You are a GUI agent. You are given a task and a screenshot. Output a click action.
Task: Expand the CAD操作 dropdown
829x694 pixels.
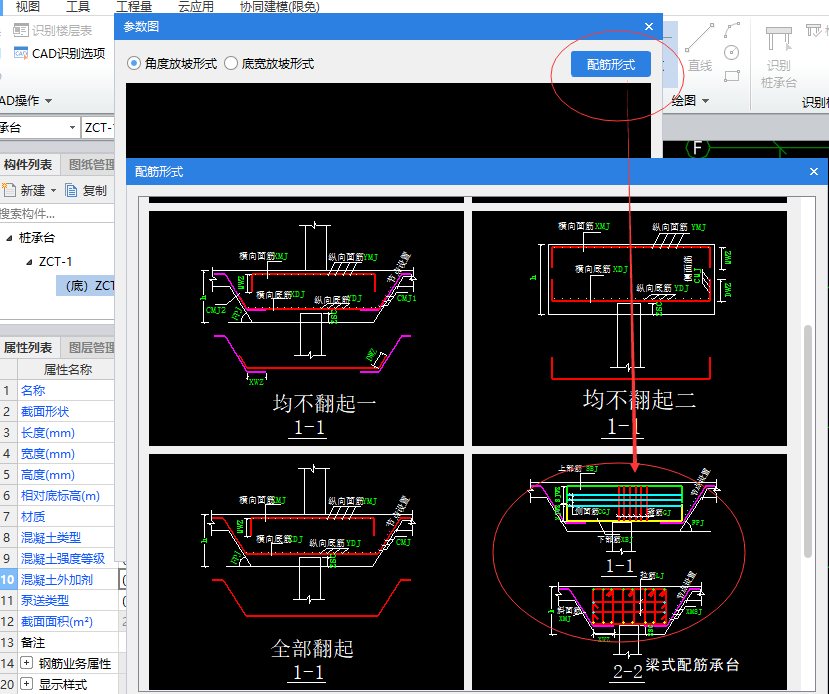48,100
